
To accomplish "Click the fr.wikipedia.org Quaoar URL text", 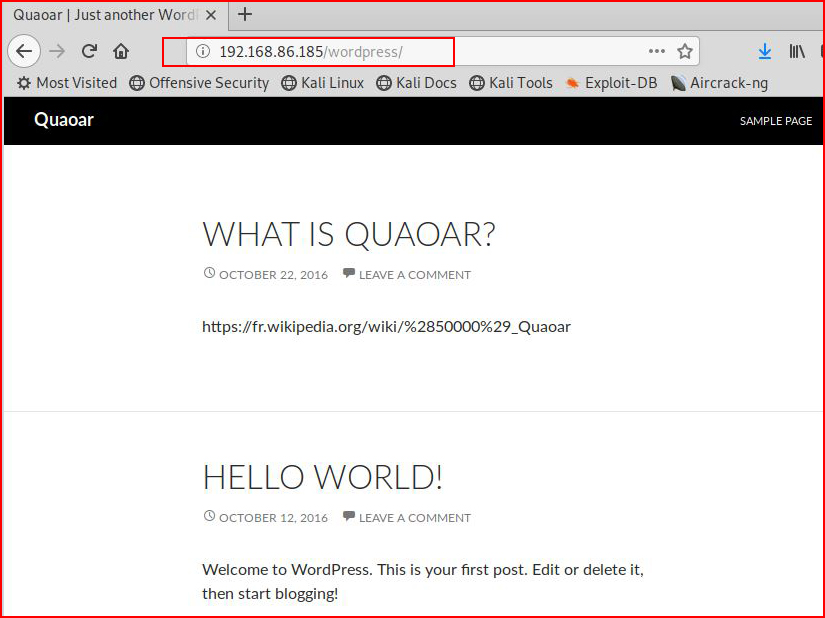I will (386, 327).
